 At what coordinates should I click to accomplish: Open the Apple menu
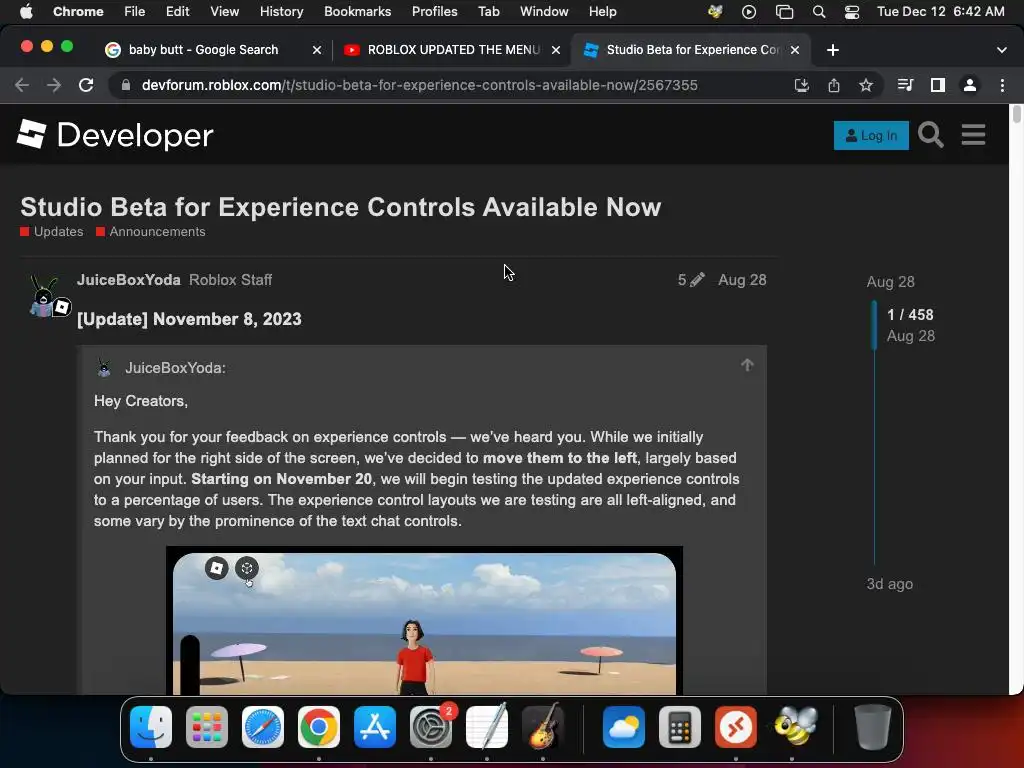pyautogui.click(x=26, y=12)
